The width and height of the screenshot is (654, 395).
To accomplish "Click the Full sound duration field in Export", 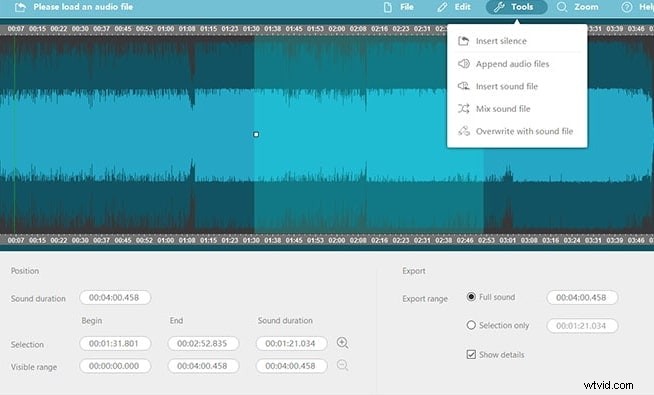I will pyautogui.click(x=582, y=297).
